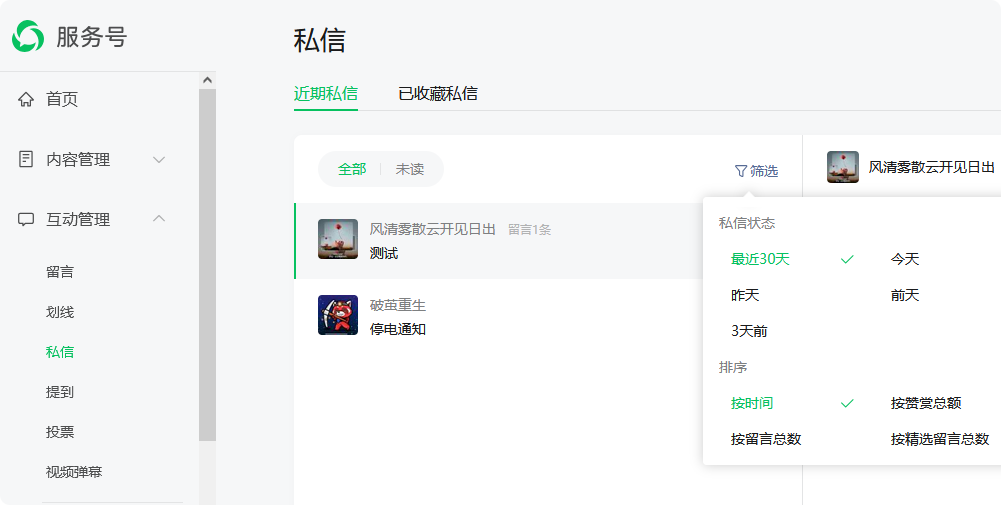The height and width of the screenshot is (505, 1001).
Task: Click the sidebar scrollbar up arrow
Action: coord(207,80)
